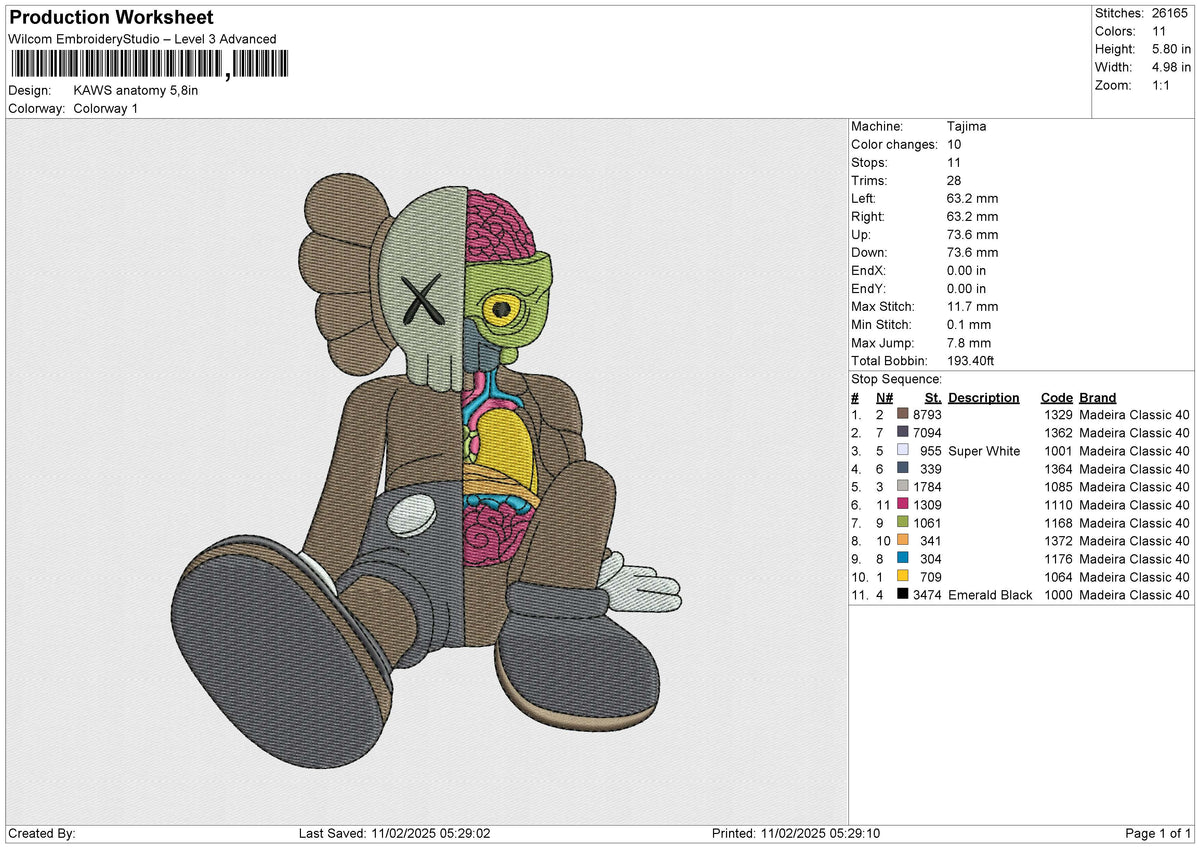Click the Brand column header
The height and width of the screenshot is (848, 1200).
pyautogui.click(x=1098, y=397)
